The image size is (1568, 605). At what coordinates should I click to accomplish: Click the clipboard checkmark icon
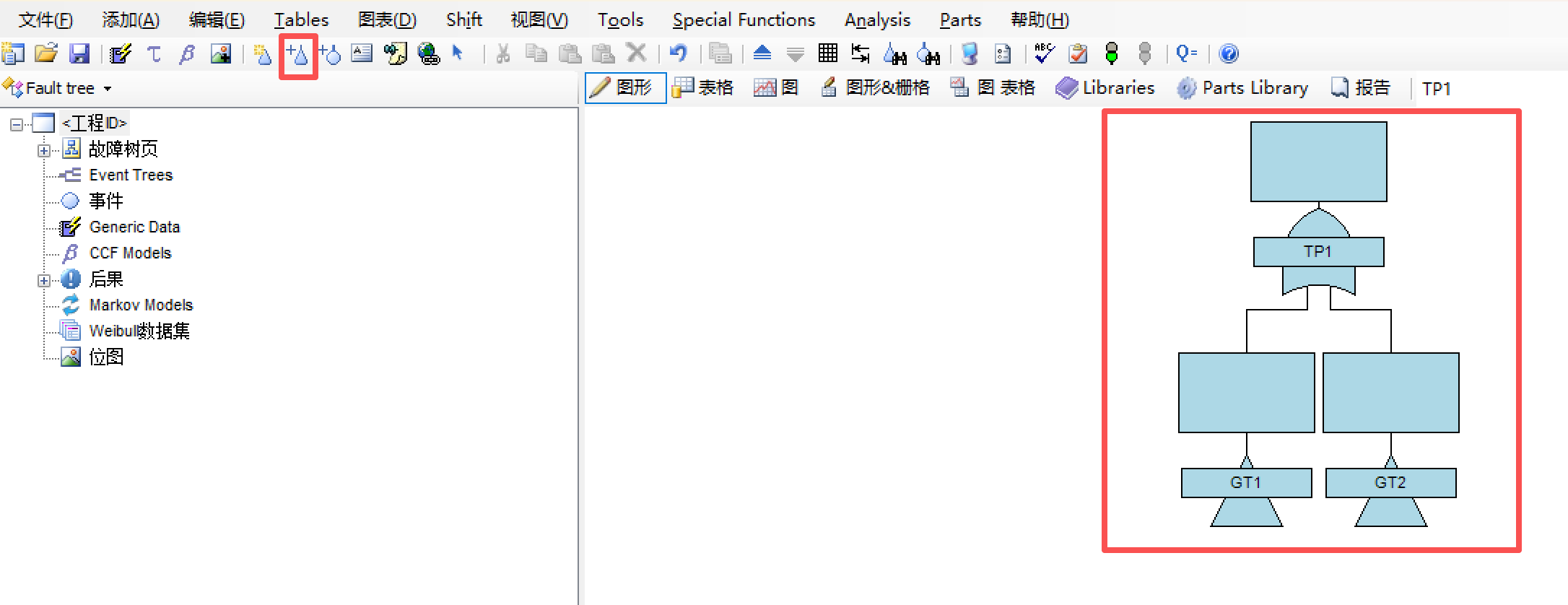pos(1078,53)
